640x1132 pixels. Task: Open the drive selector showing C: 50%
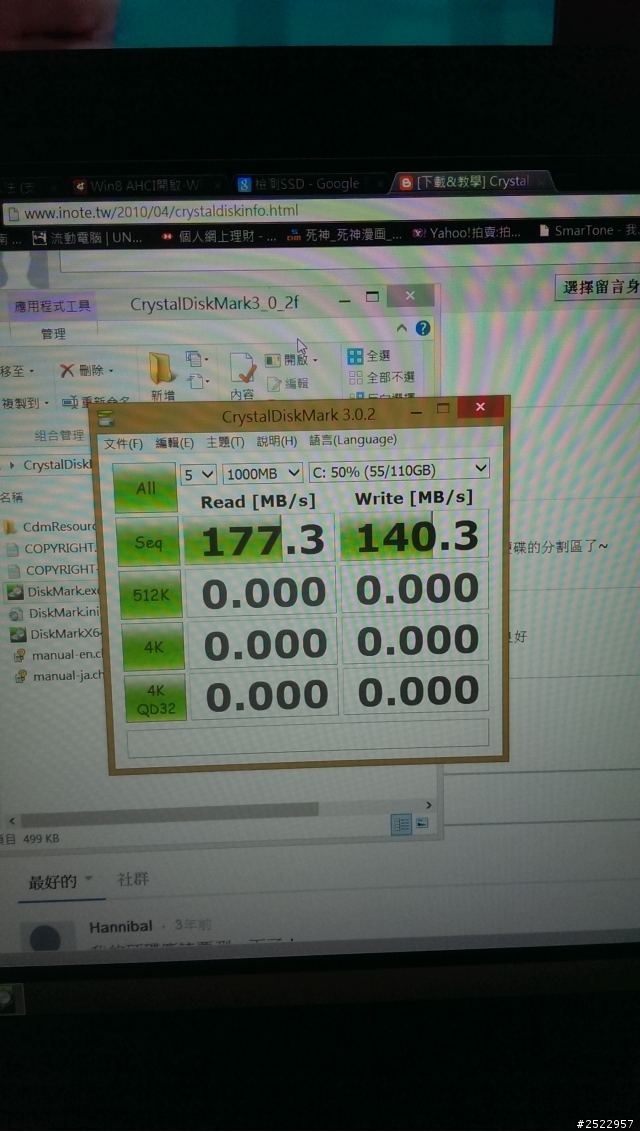click(x=399, y=470)
